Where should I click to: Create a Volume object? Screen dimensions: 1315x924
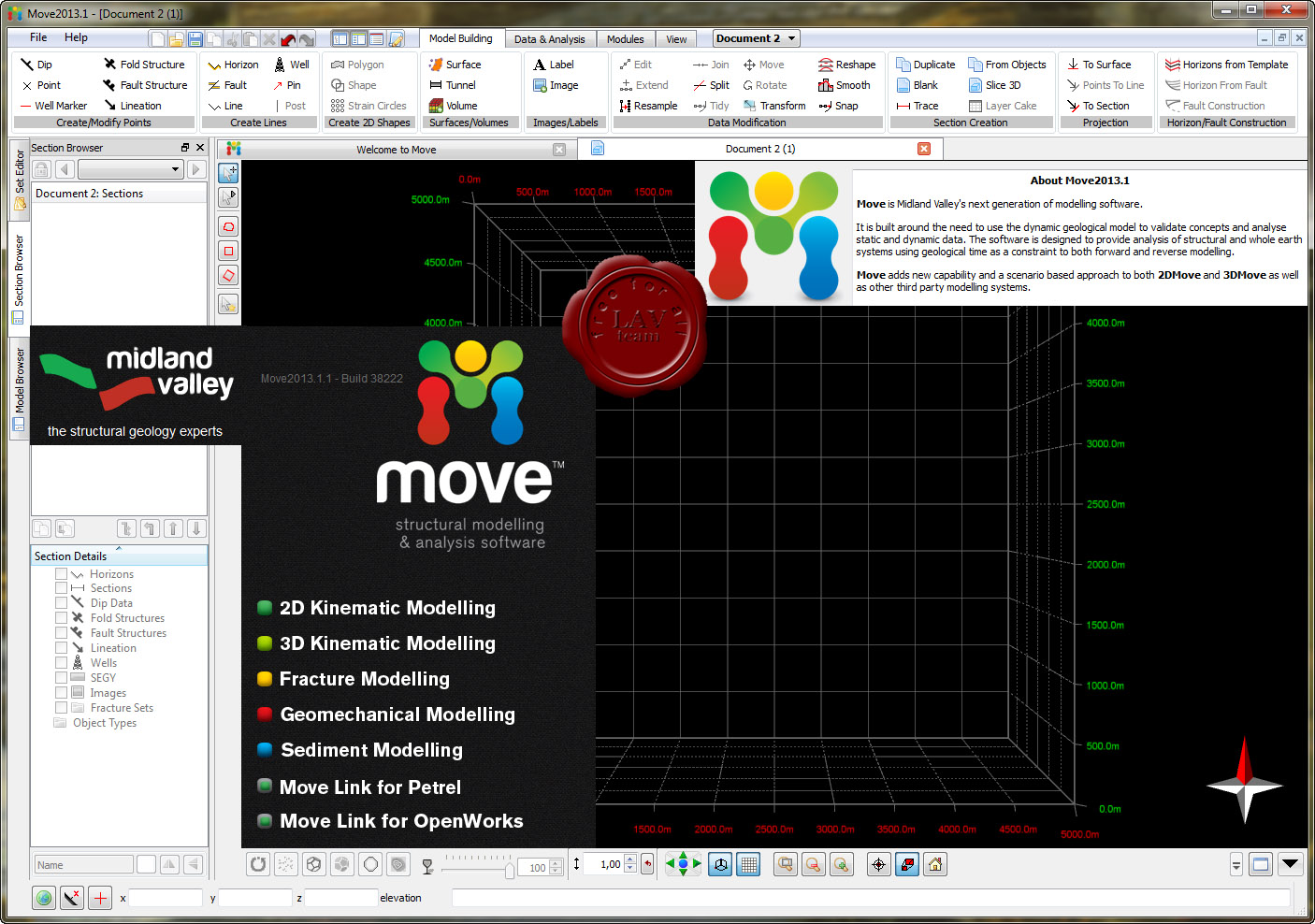(x=454, y=106)
